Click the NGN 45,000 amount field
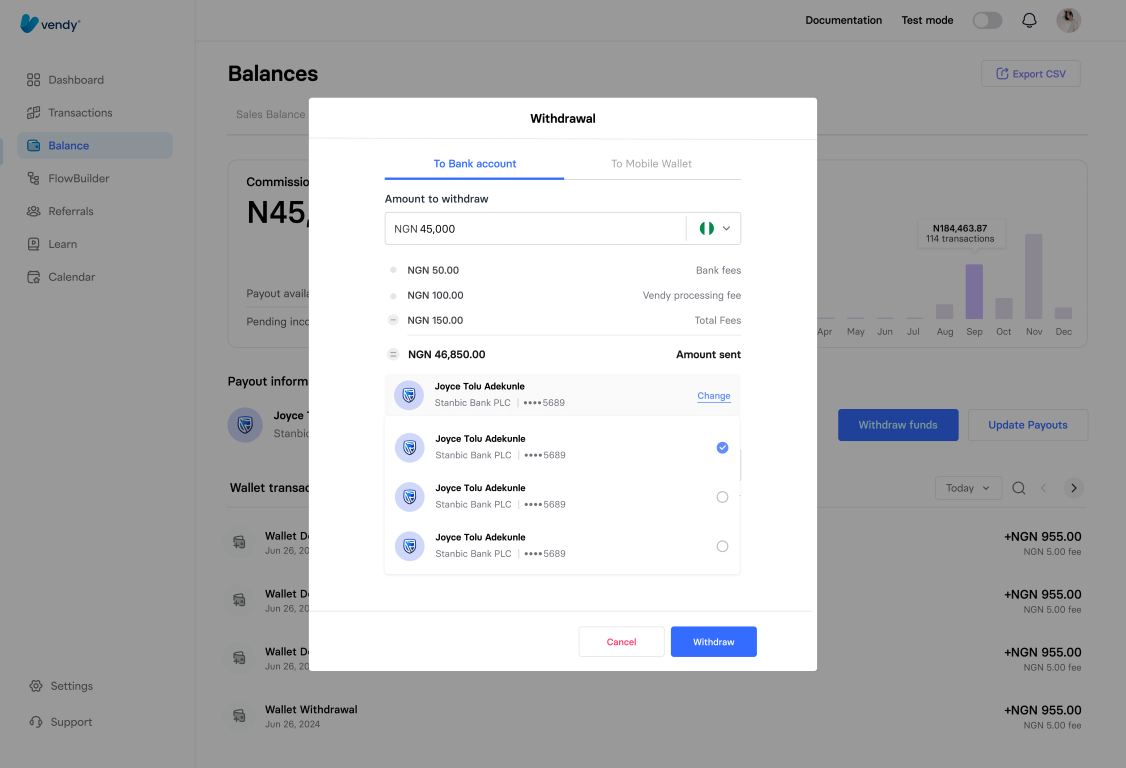The image size is (1126, 768). [535, 228]
